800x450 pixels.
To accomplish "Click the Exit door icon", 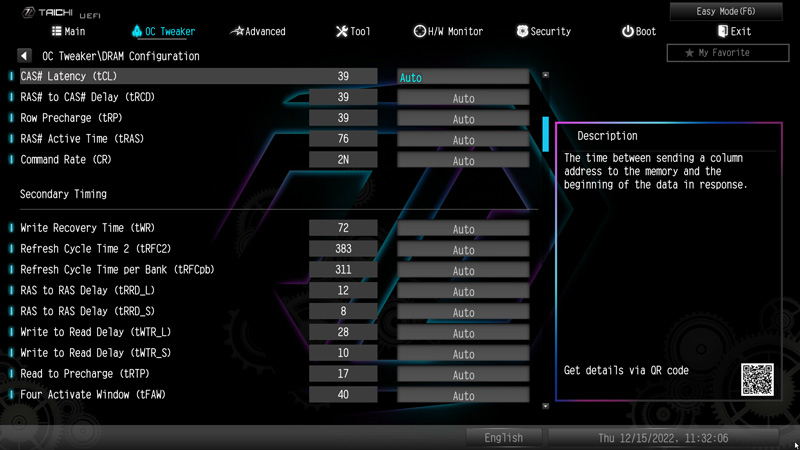I will coord(722,32).
